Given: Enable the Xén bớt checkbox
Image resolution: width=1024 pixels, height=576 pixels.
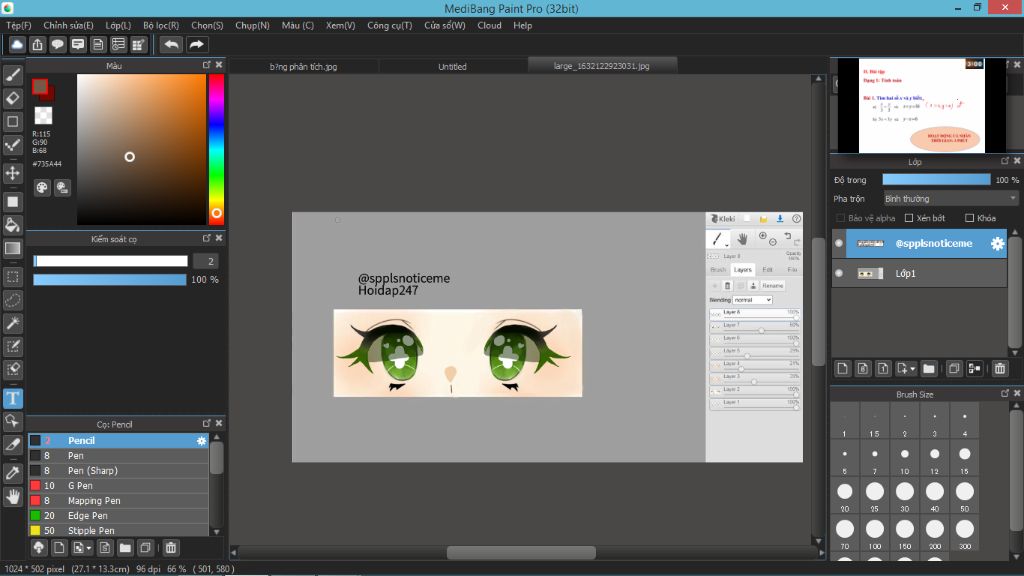Looking at the screenshot, I should [x=908, y=218].
